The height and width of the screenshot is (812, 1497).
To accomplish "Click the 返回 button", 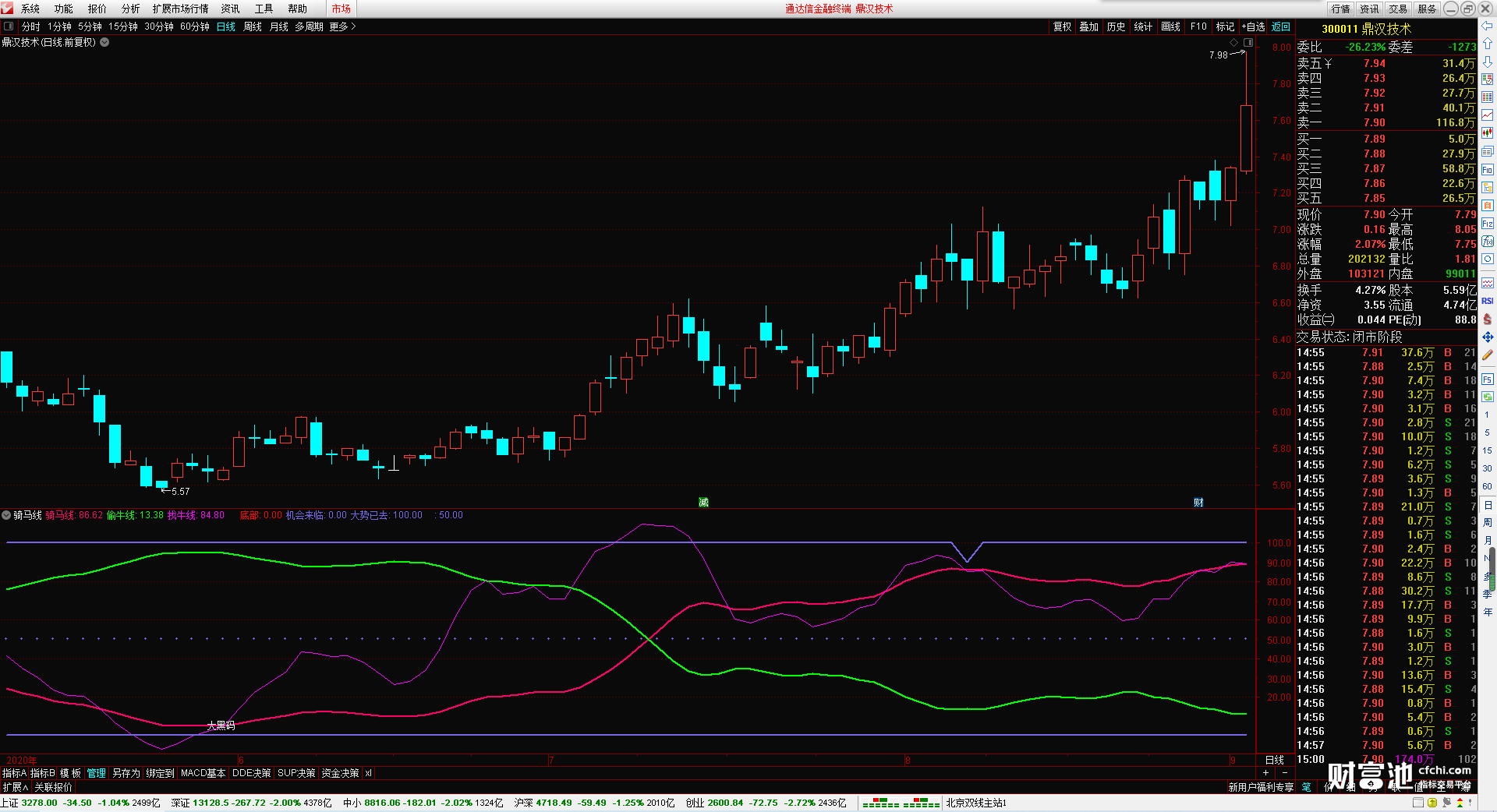I will 1281,26.
